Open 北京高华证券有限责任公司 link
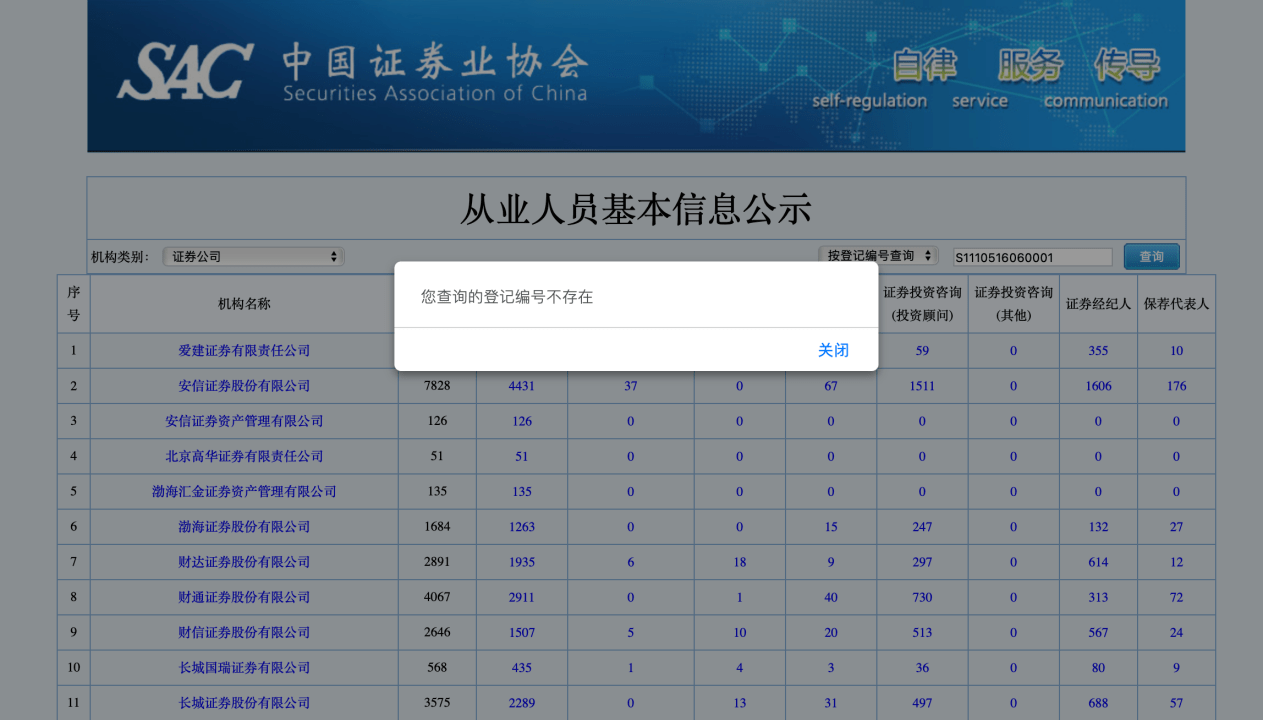Screen dimensions: 1263x720 point(244,456)
